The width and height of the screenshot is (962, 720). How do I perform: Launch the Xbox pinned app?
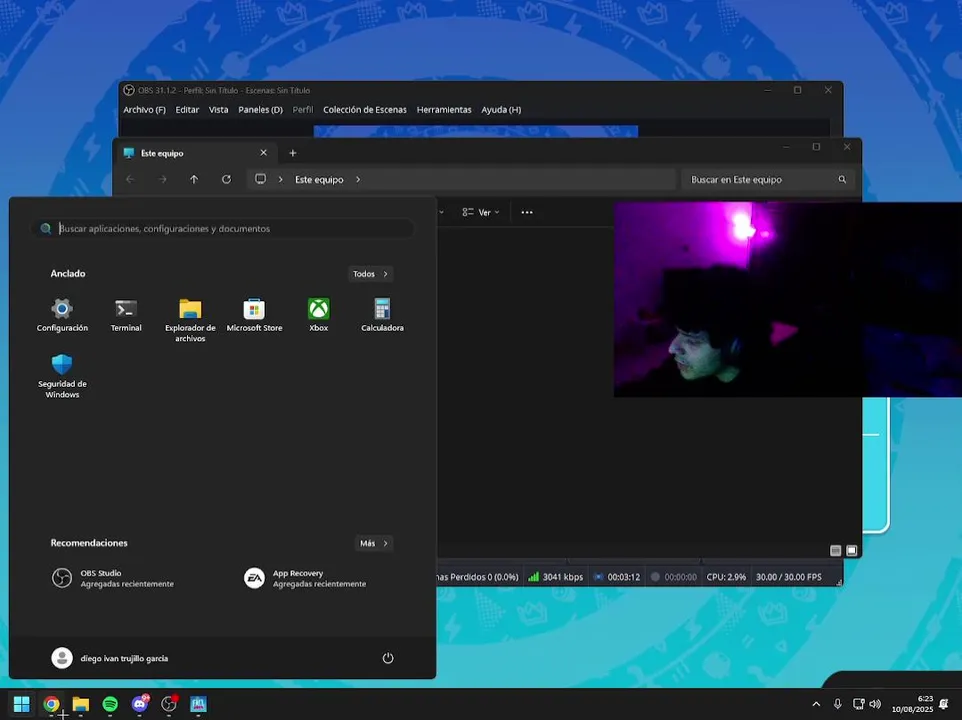(318, 315)
